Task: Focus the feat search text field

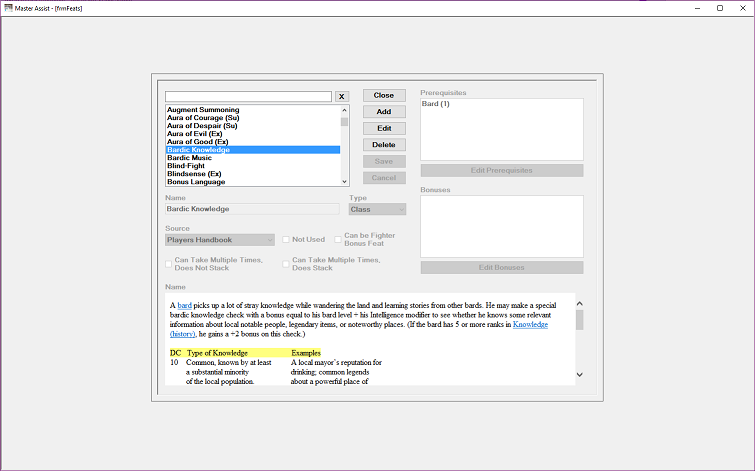Action: tap(248, 96)
